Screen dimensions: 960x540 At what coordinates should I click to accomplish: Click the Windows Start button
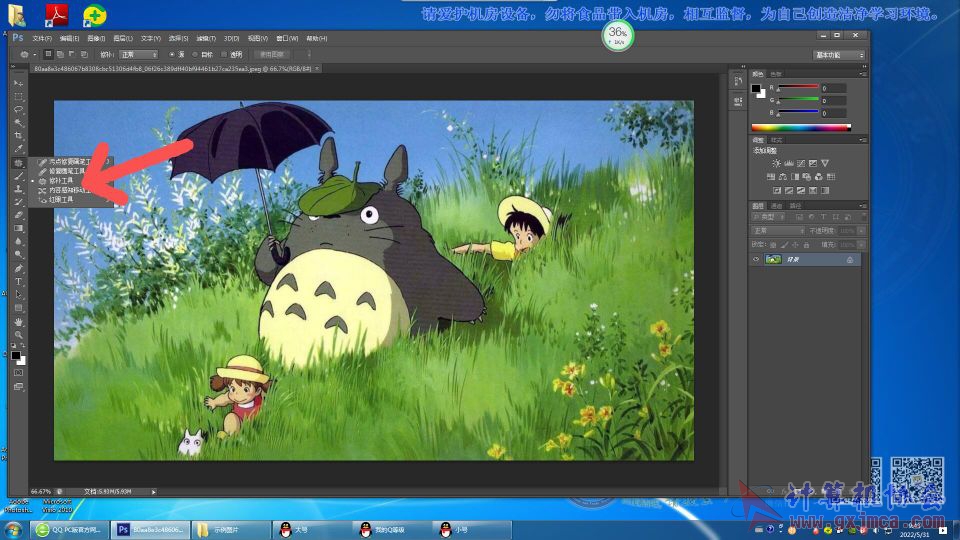pyautogui.click(x=13, y=530)
